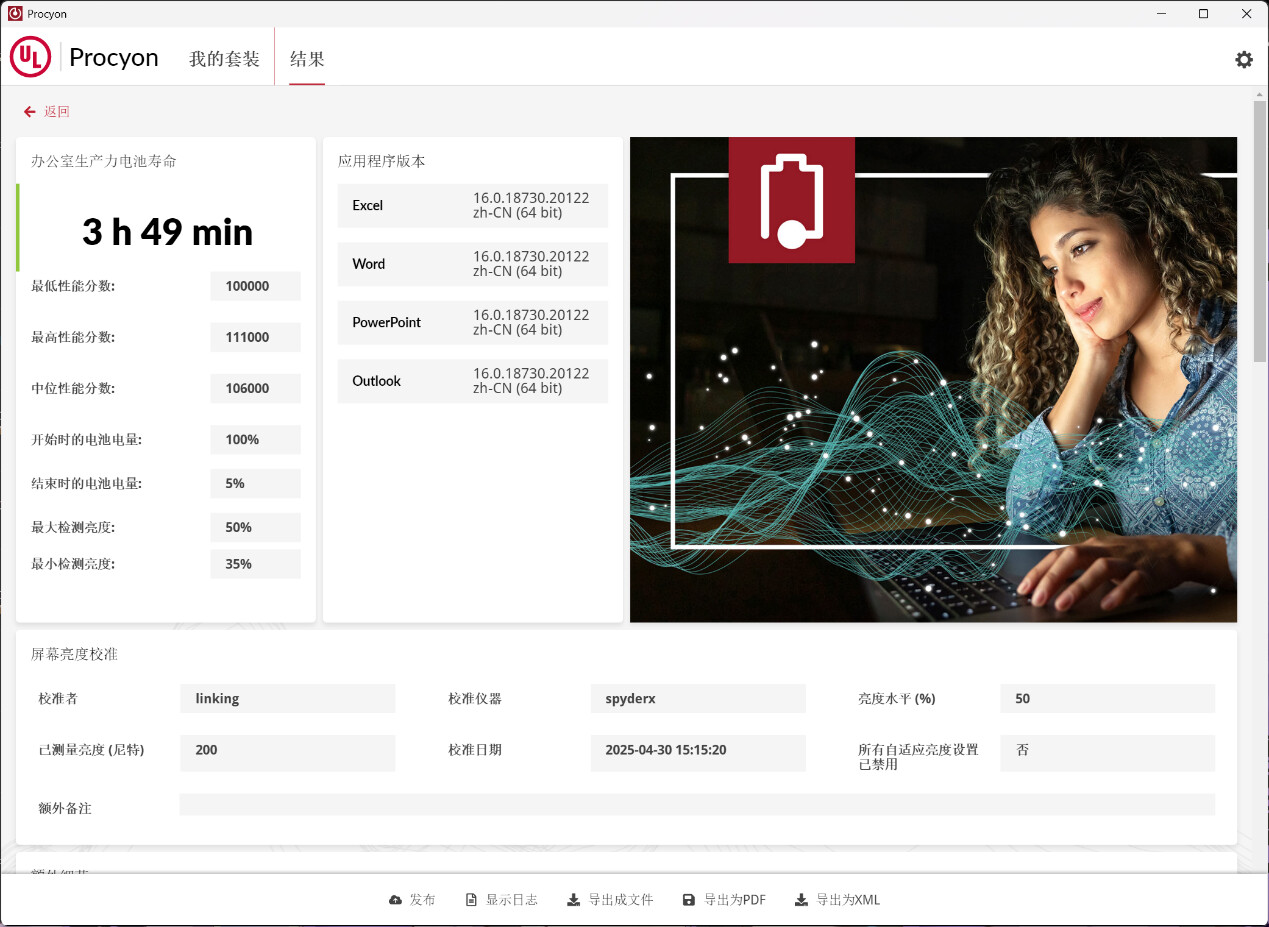Click the UL Procyon logo
Screen dimensions: 1269x927
[31, 58]
